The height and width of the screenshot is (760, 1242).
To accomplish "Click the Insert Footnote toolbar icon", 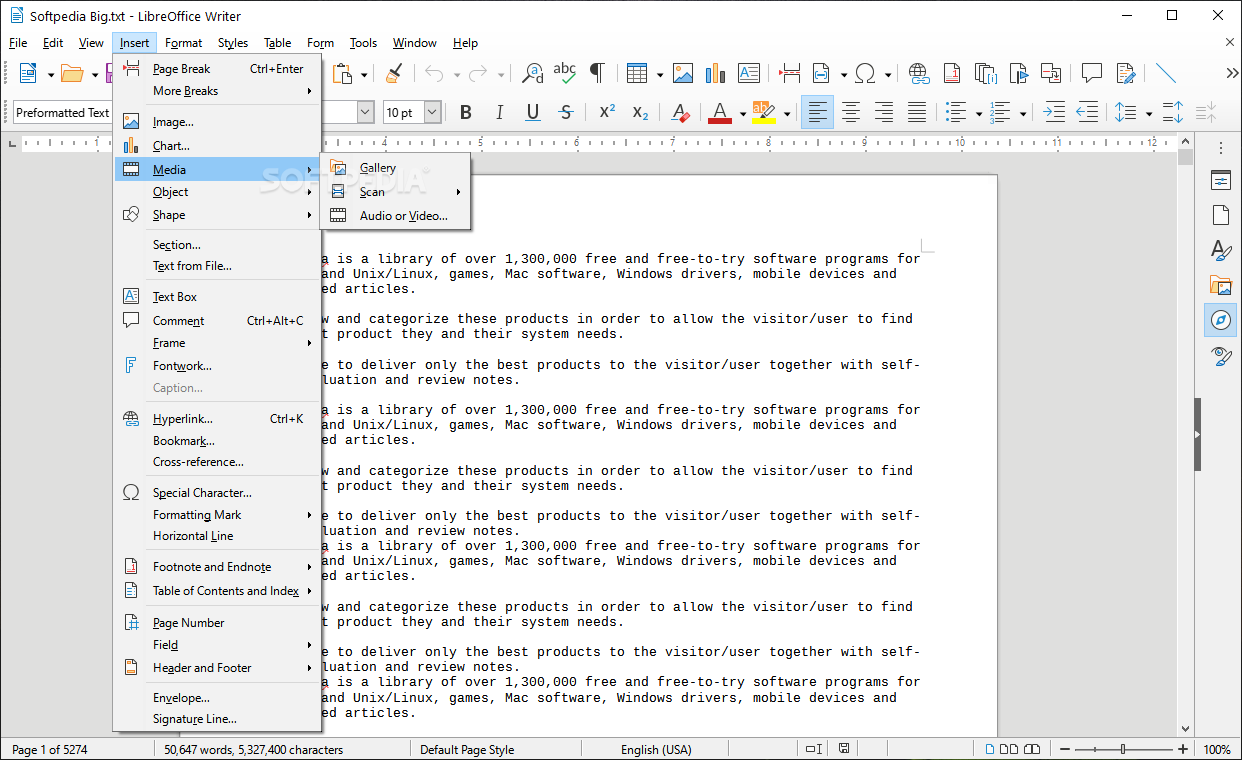I will pos(952,73).
